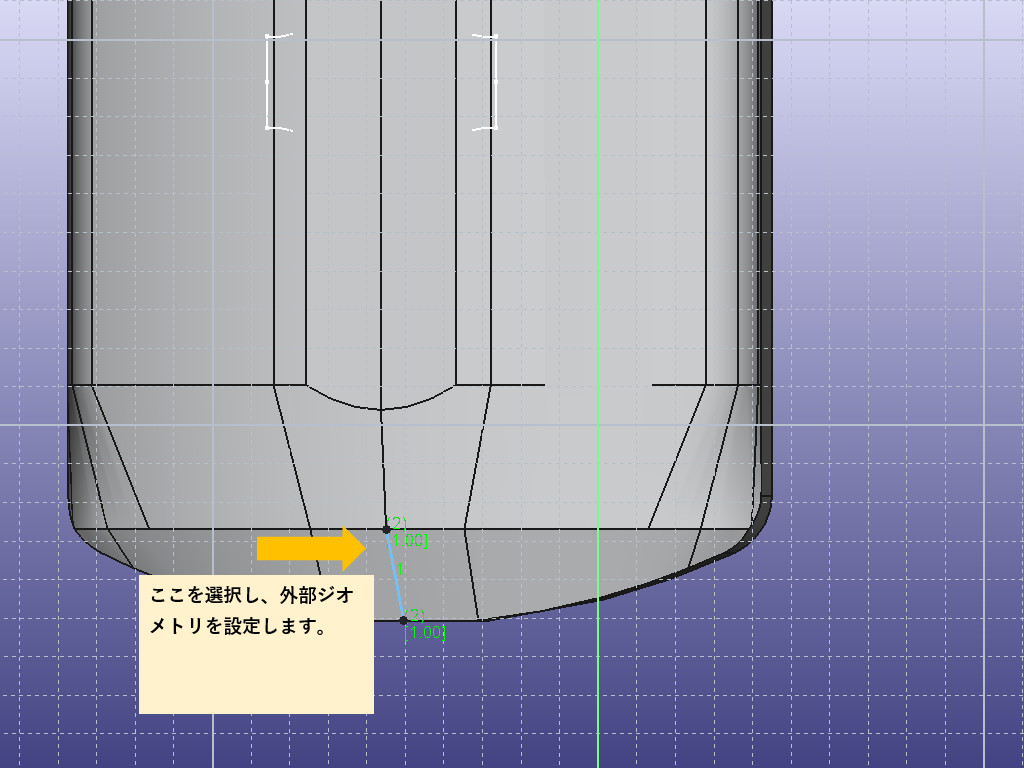Select the lower endpoint of the blue line
The height and width of the screenshot is (768, 1024).
coord(403,620)
